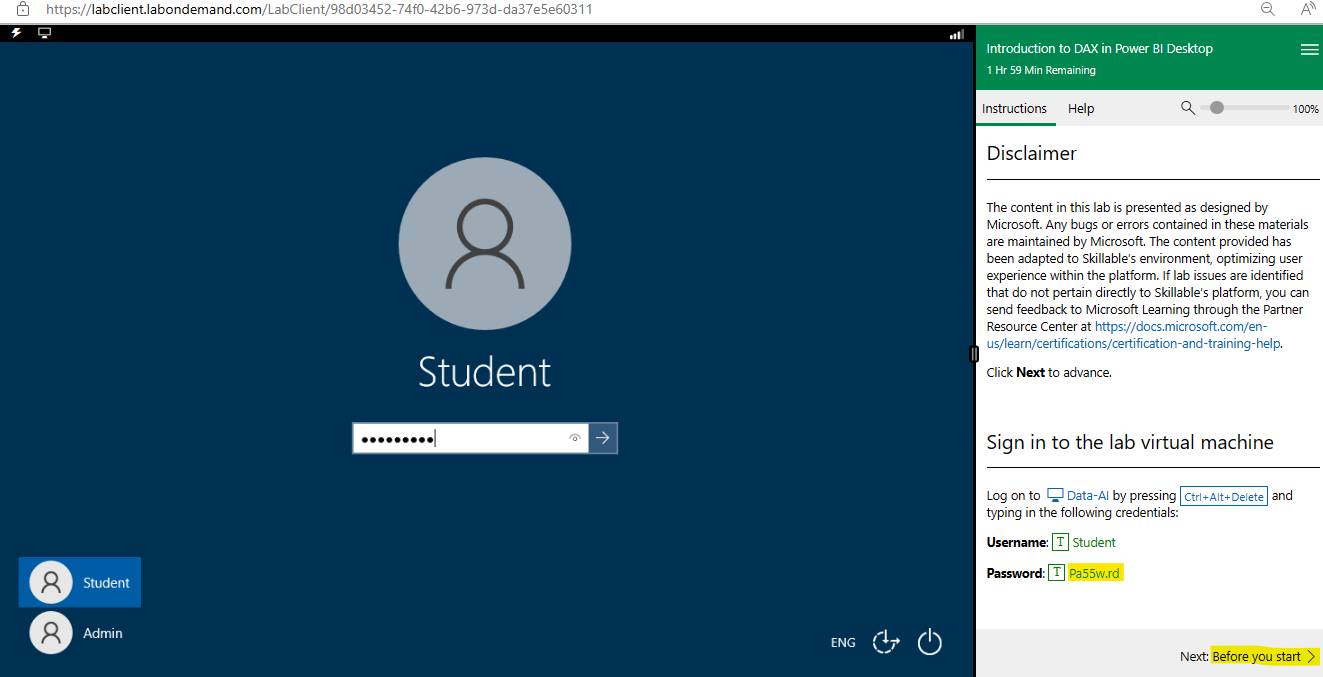This screenshot has height=677, width=1323.
Task: Click the magnifier zoom icon
Action: click(x=1188, y=108)
